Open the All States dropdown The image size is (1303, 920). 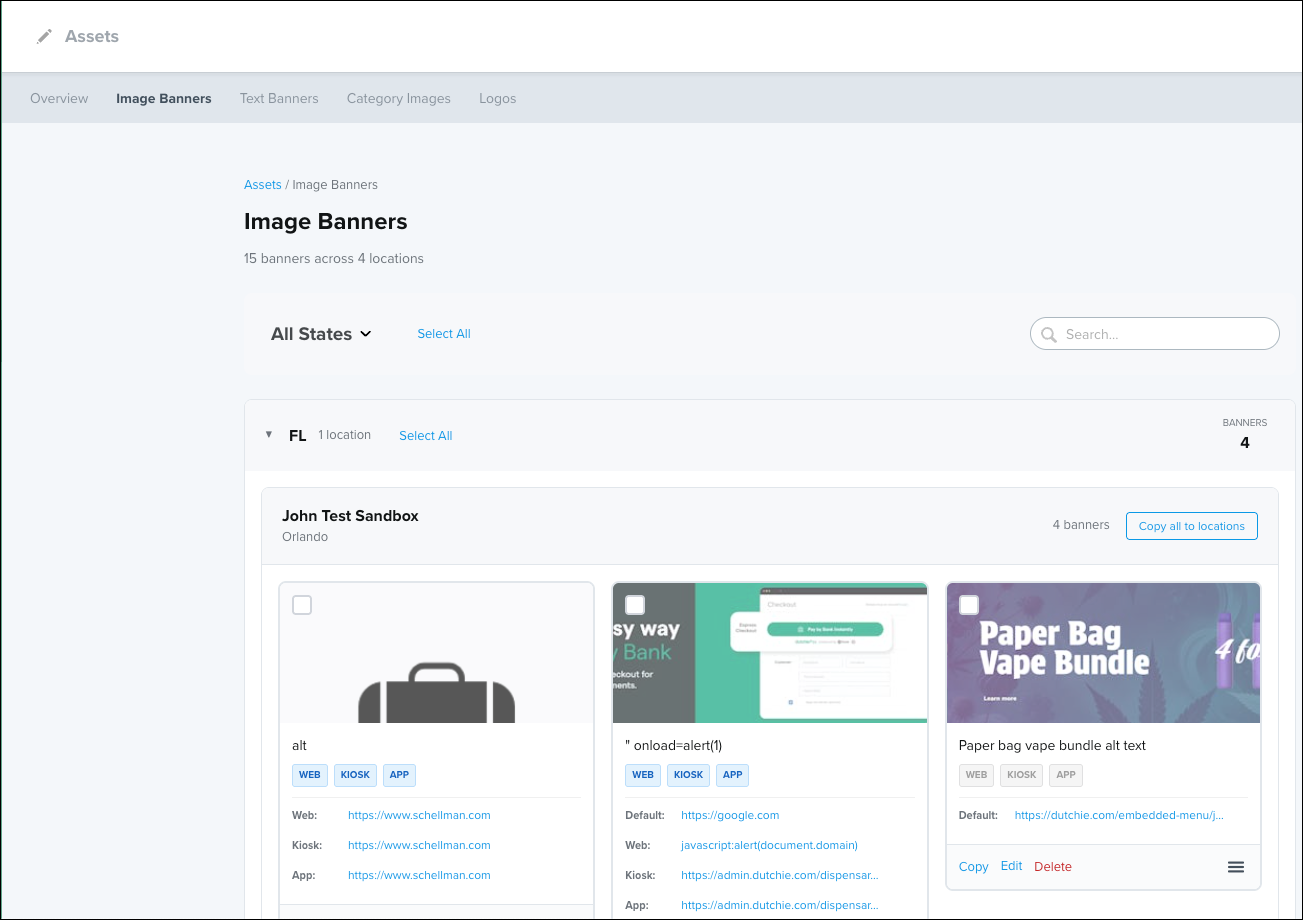pos(321,334)
